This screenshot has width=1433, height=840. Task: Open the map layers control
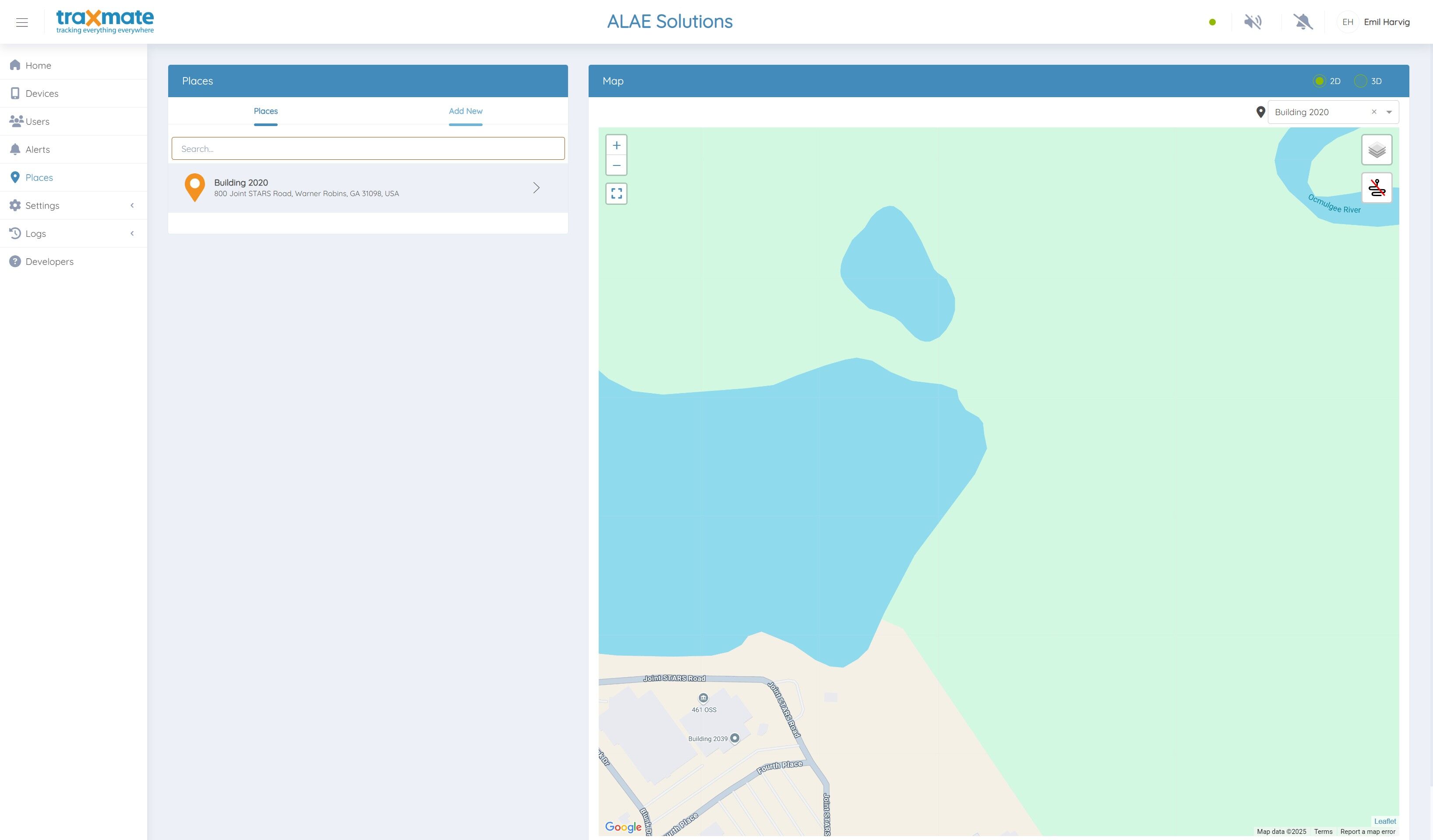point(1377,150)
